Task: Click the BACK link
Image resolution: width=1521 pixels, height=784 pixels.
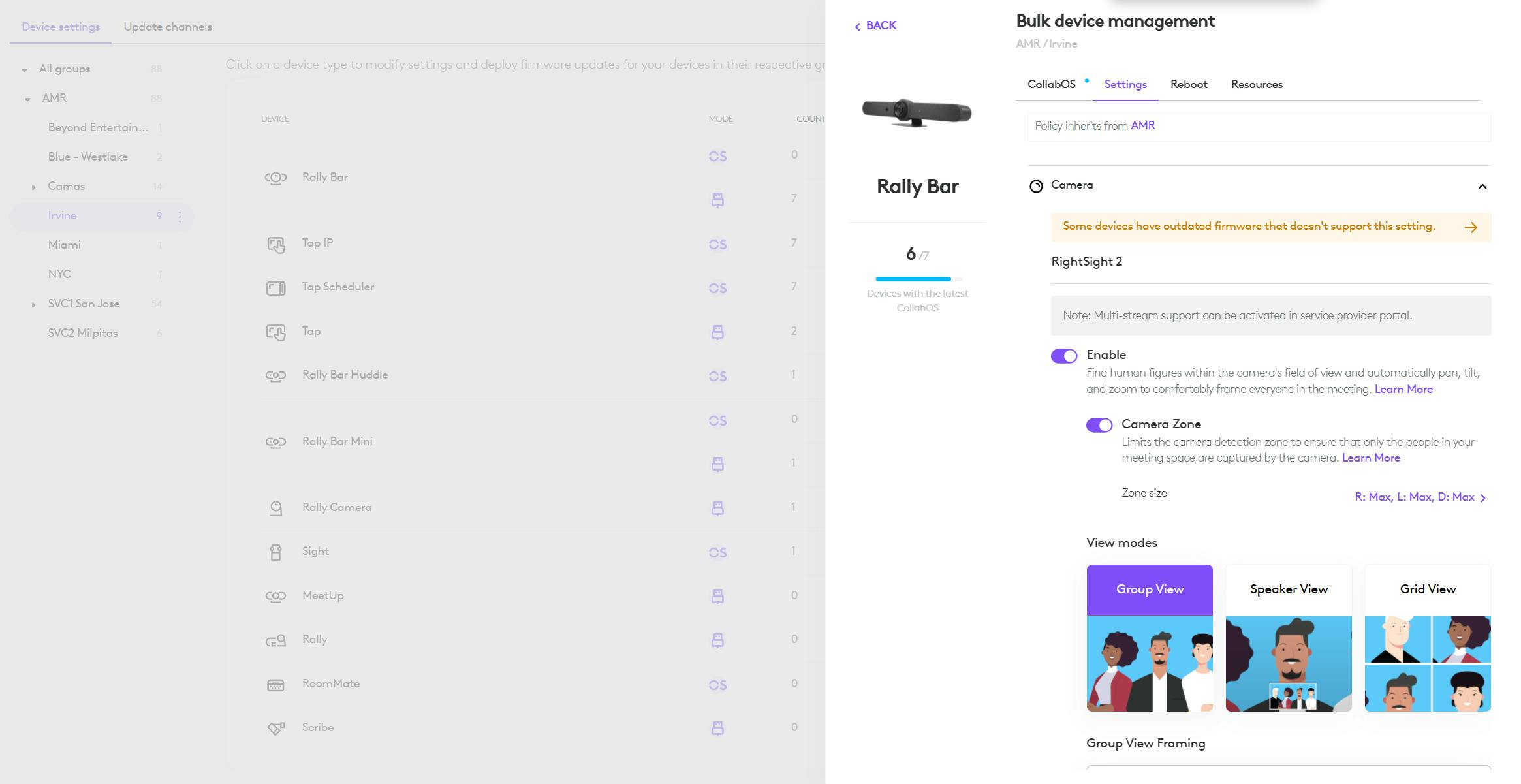Action: click(x=875, y=25)
